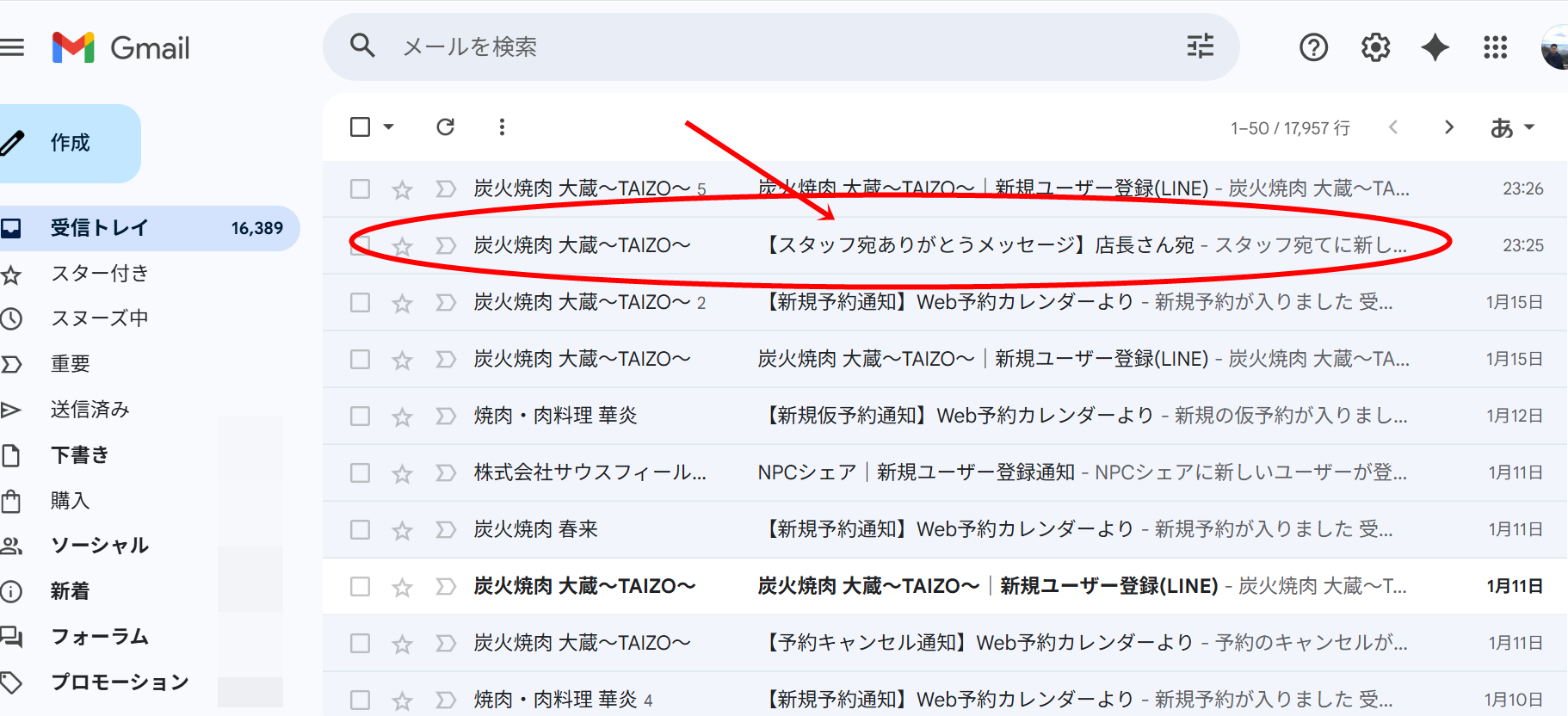Image resolution: width=1568 pixels, height=716 pixels.
Task: Tick the checkbox for 株式会社サウスフィール email
Action: [361, 472]
